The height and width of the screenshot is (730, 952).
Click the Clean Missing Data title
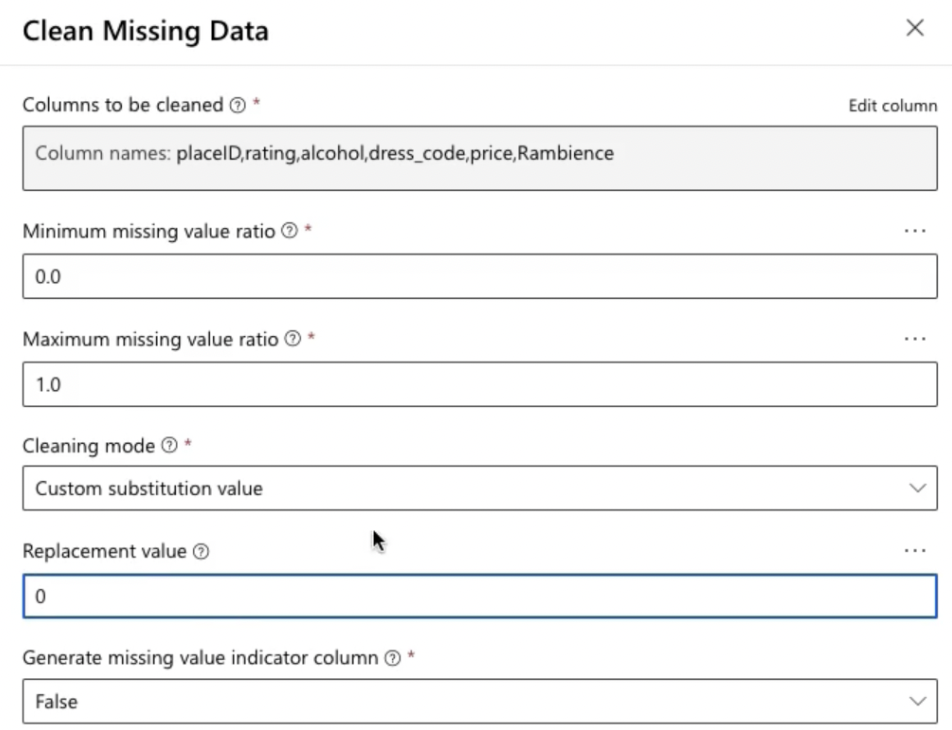145,31
